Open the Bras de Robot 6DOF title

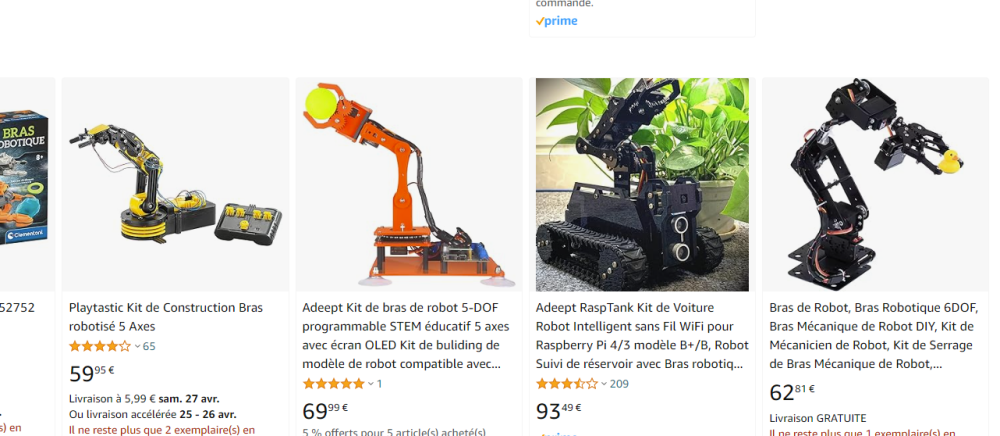[x=874, y=336]
